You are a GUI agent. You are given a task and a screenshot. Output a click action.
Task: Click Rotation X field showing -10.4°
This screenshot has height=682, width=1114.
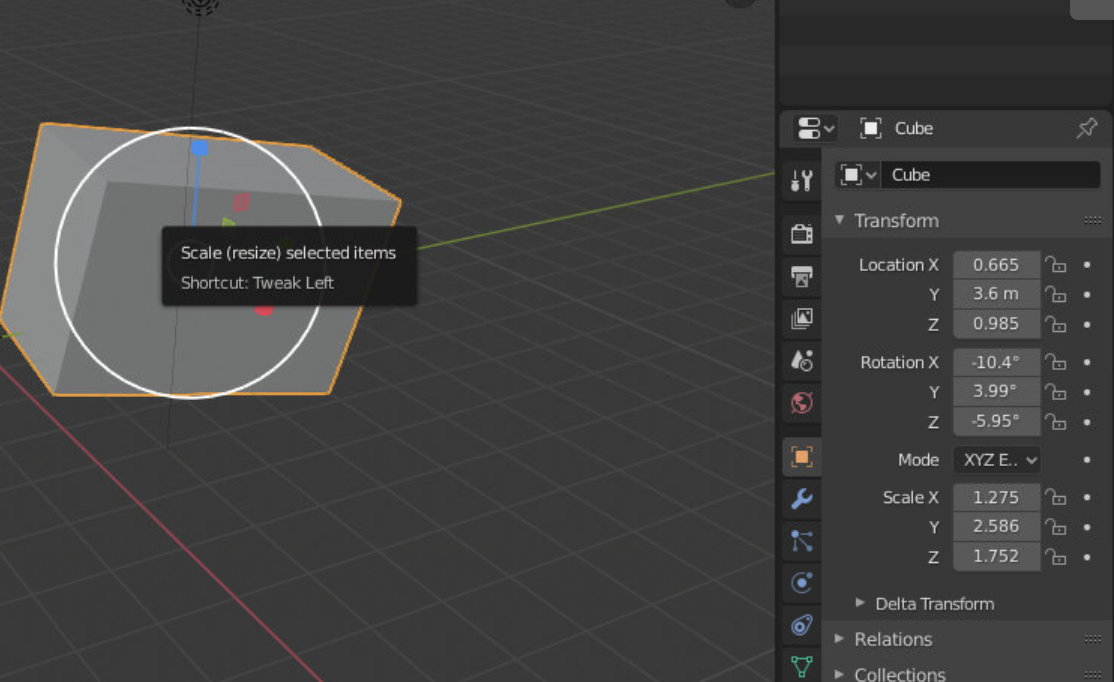[x=997, y=362]
